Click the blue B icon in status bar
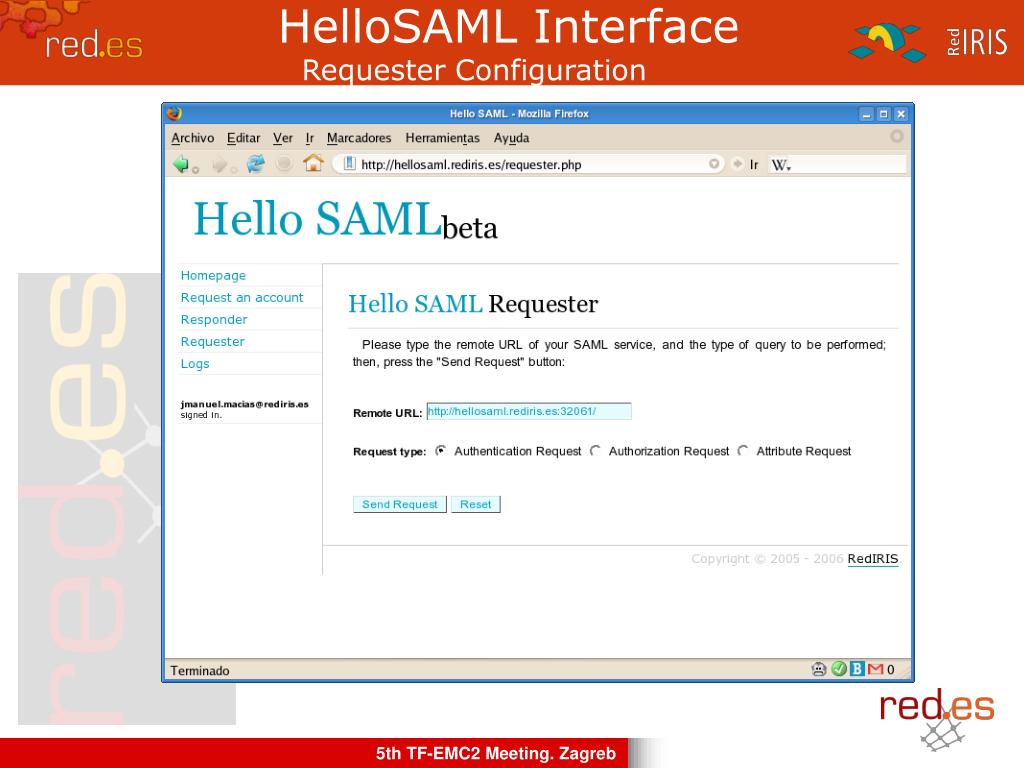 [857, 669]
